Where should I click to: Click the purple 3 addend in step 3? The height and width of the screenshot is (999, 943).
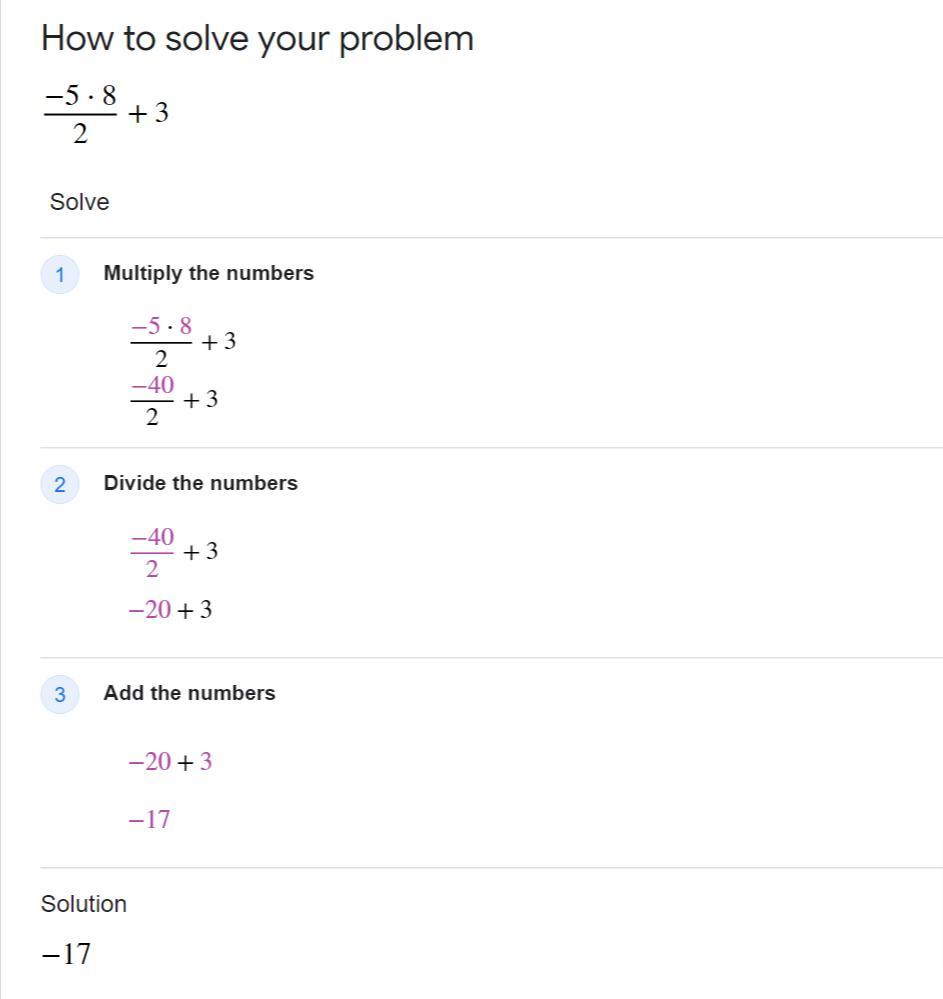click(206, 762)
